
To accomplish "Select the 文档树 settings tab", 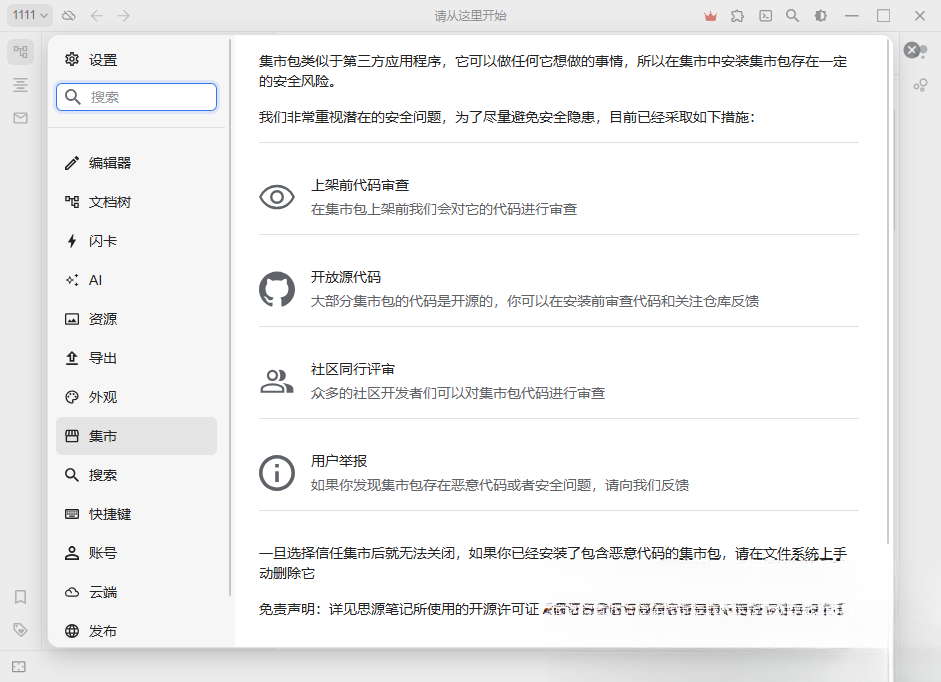I will (x=136, y=202).
